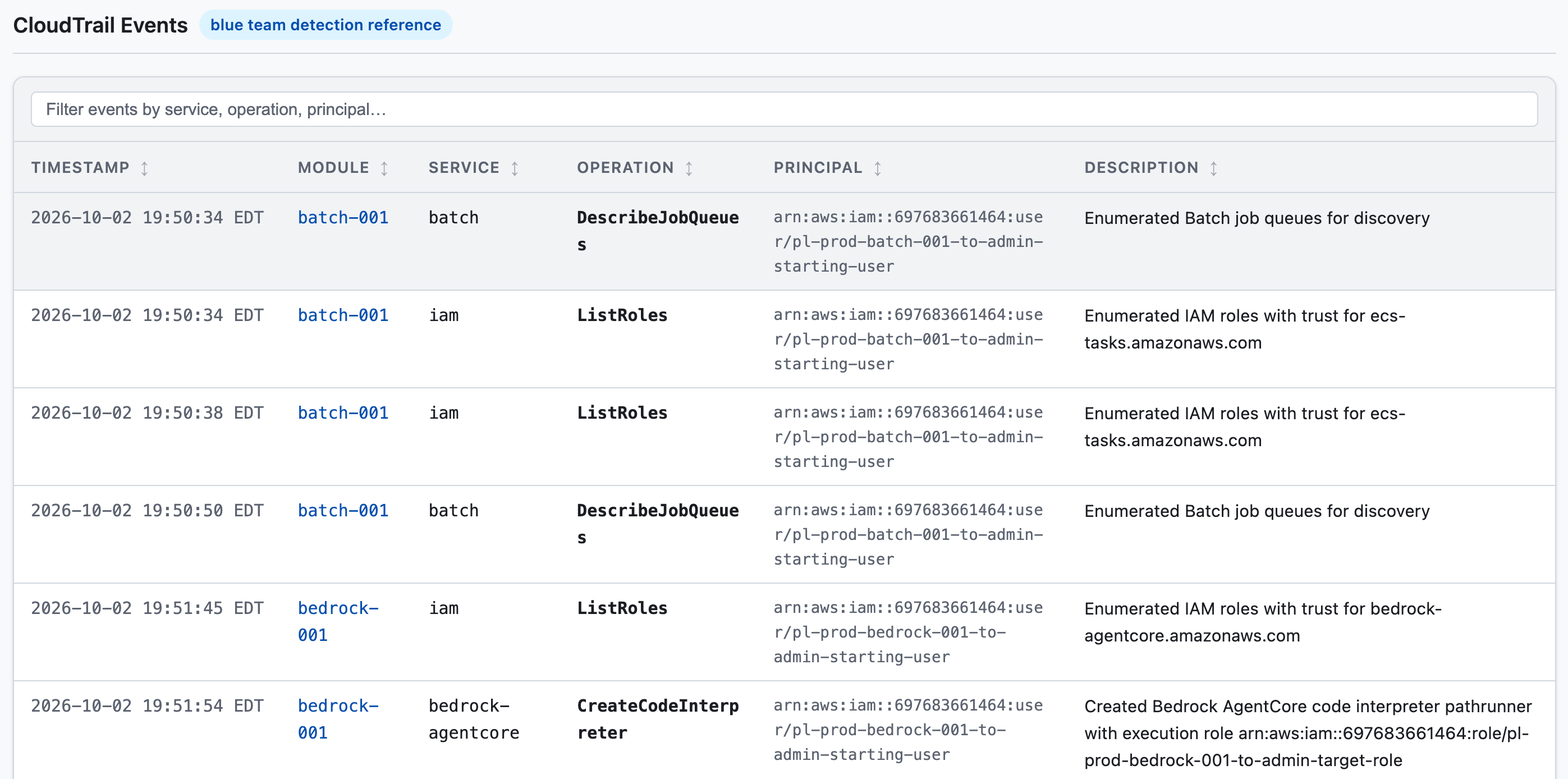Click batch service cell in 19:50:50 row
This screenshot has width=1568, height=779.
point(453,510)
